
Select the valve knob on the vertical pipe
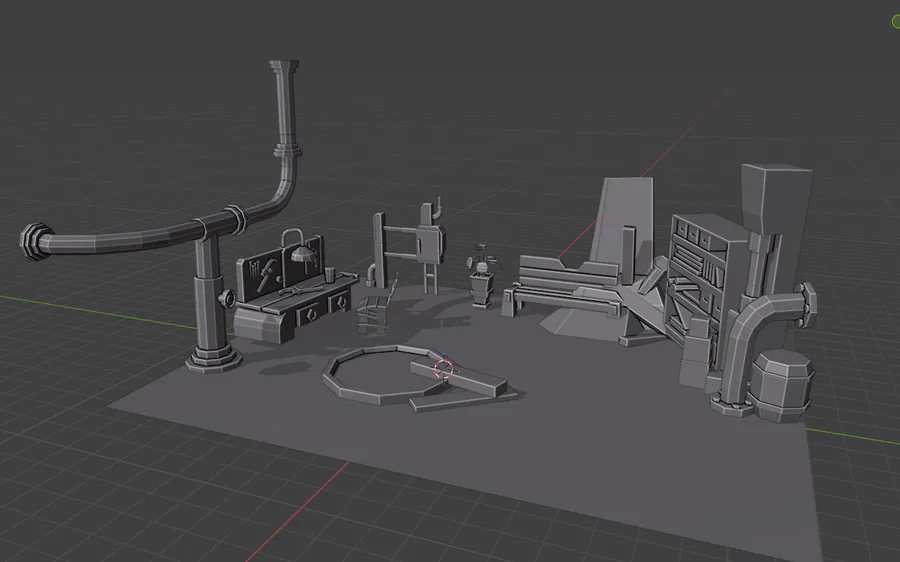click(226, 299)
